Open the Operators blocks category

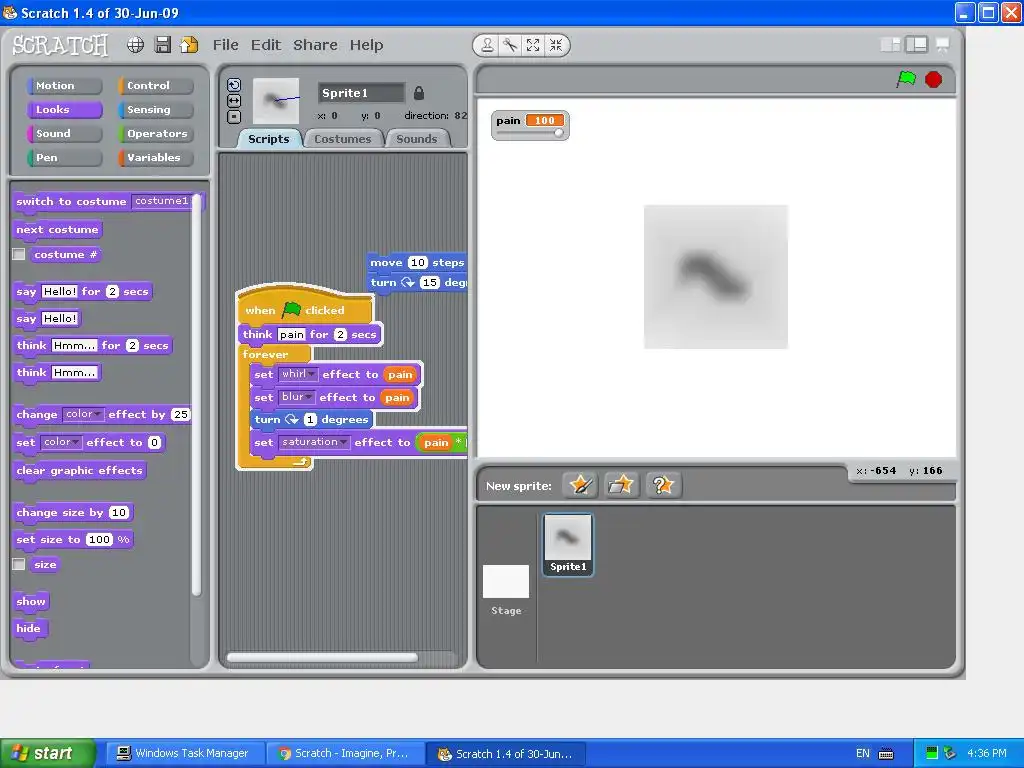155,133
